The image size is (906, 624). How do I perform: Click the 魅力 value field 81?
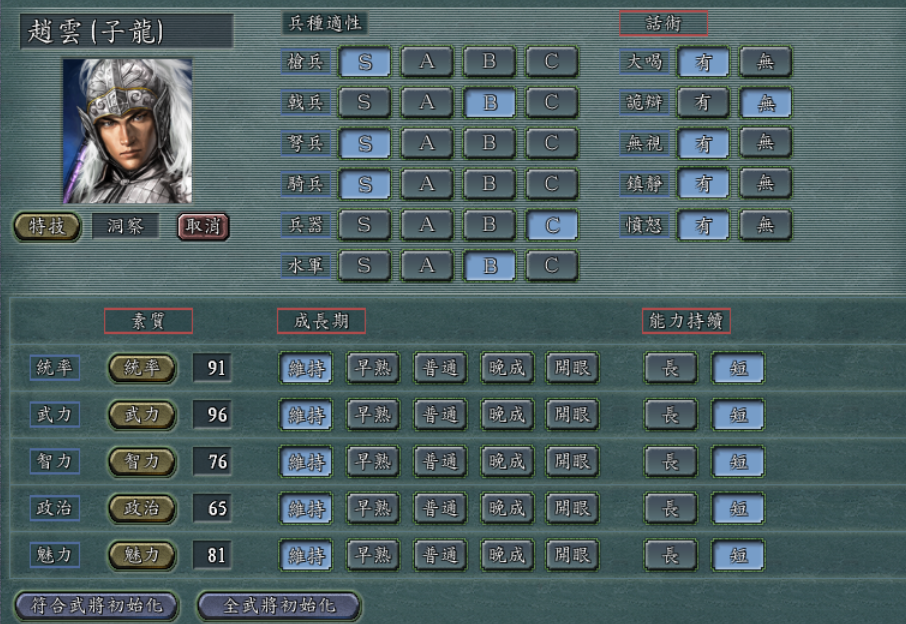coord(212,555)
